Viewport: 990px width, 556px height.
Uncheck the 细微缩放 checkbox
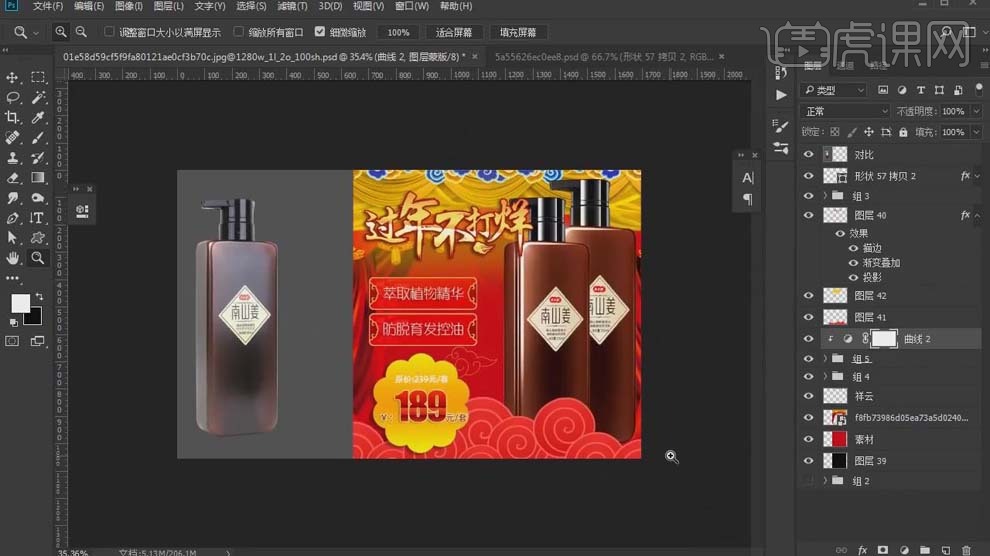(320, 32)
